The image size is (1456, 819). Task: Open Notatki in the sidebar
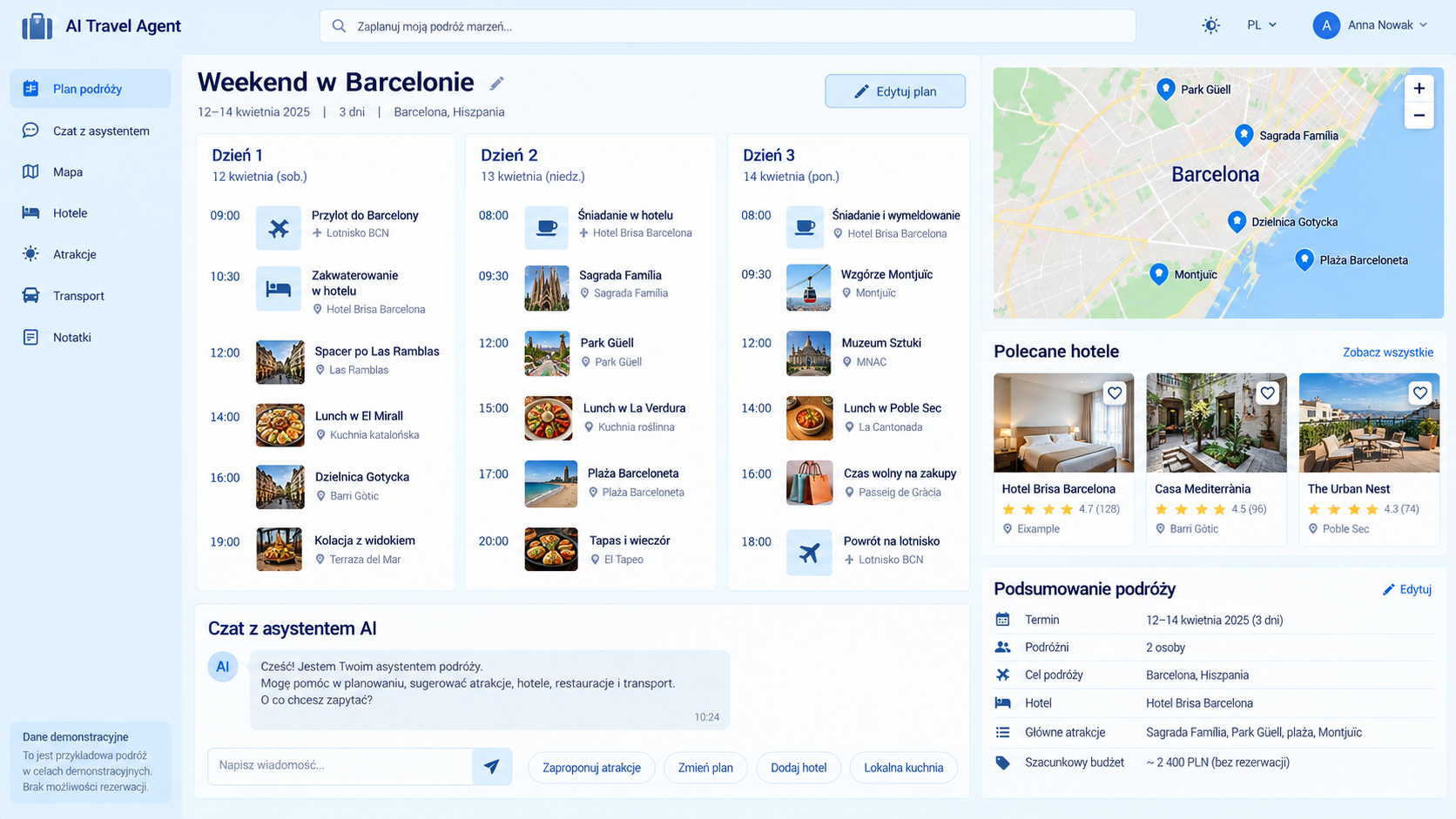coord(91,337)
